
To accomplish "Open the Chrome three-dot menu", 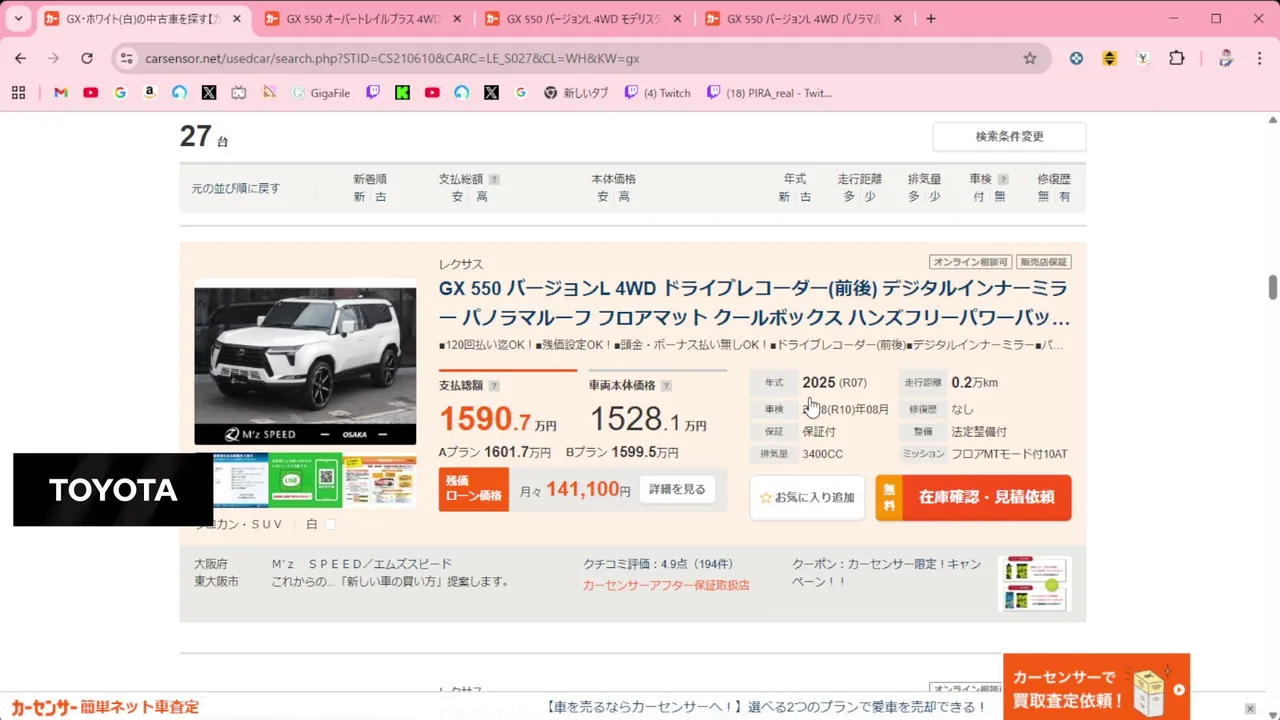I will tap(1260, 58).
